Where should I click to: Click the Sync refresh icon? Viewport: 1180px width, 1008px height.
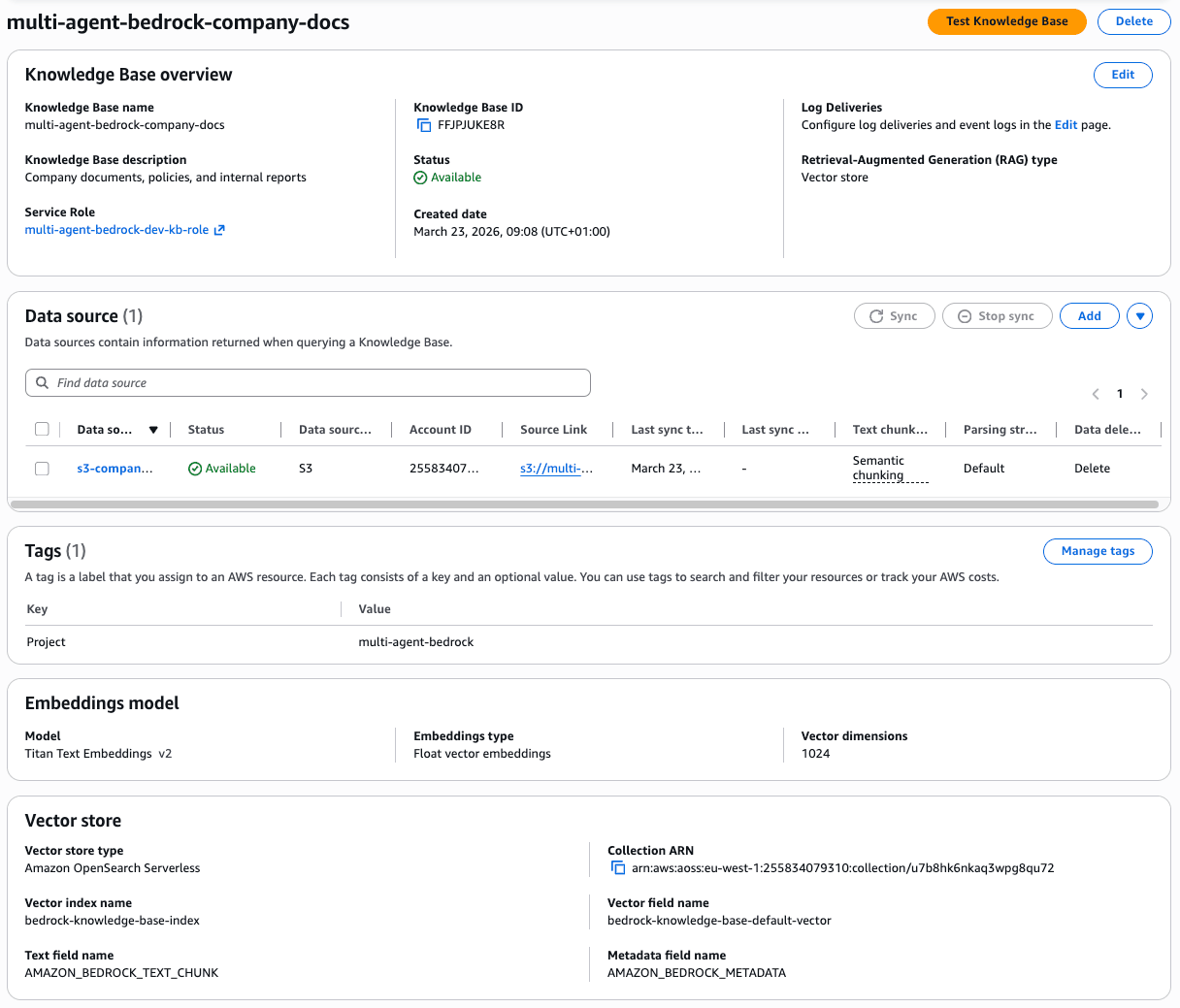876,316
